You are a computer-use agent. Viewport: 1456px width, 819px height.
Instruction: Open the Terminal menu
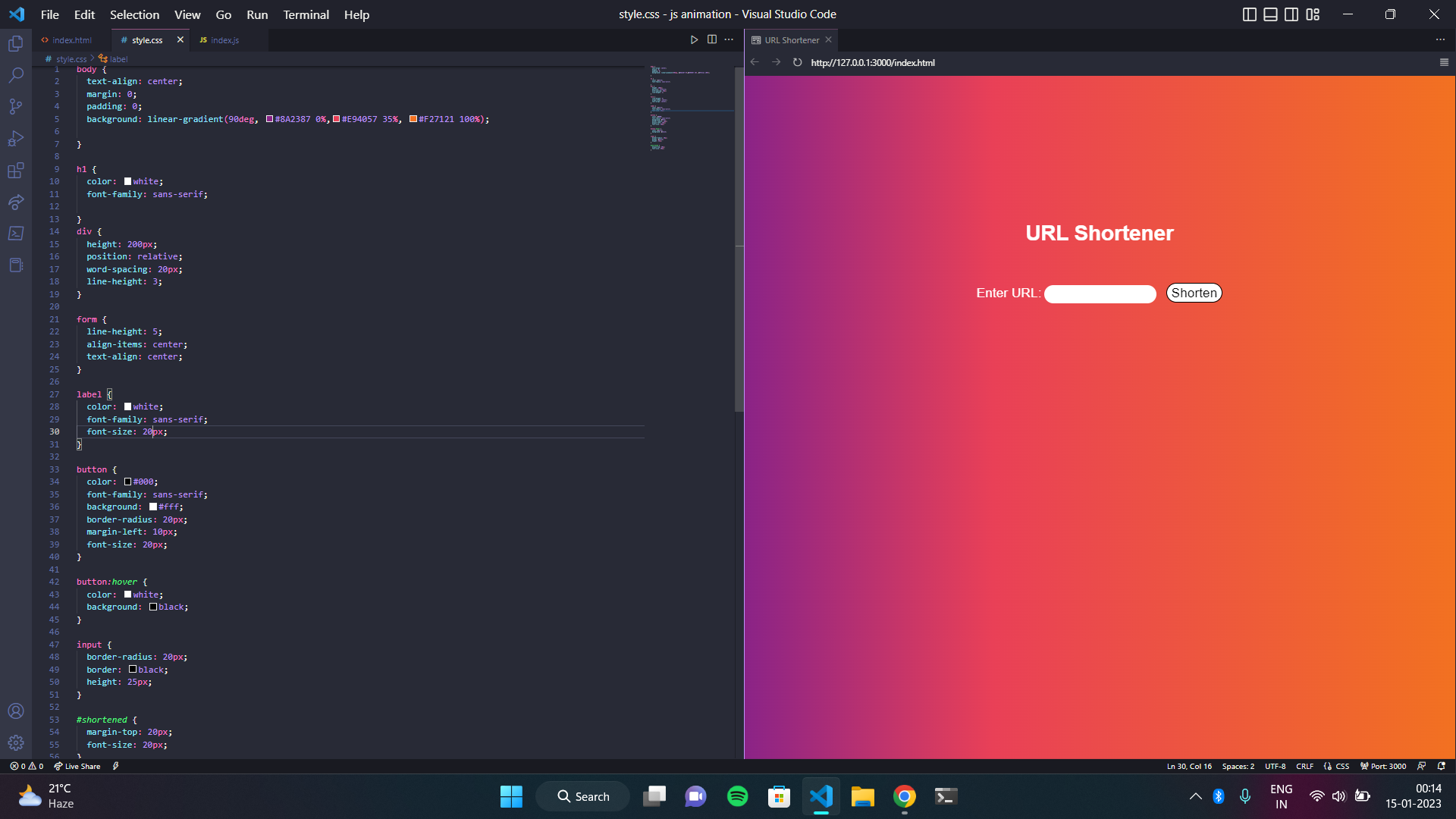click(306, 14)
